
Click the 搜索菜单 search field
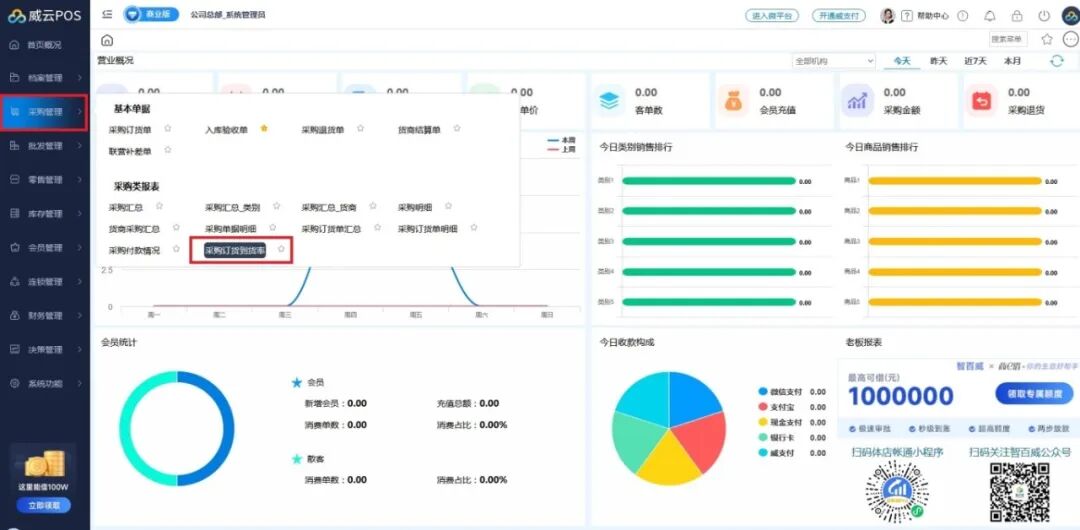[1008, 39]
